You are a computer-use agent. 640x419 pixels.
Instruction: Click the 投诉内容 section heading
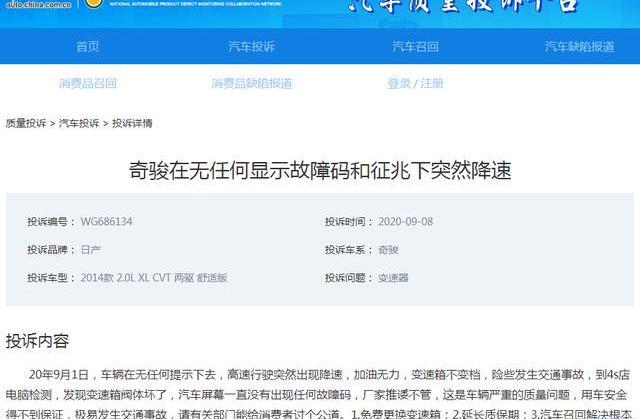[x=37, y=341]
